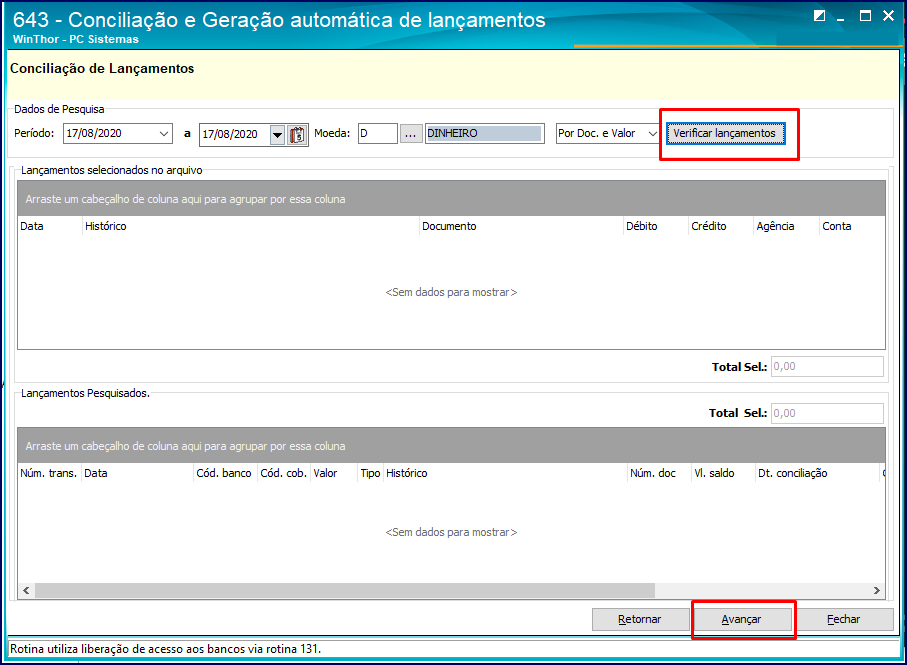Sort by Cód. cob. column header
This screenshot has width=907, height=665.
click(283, 473)
